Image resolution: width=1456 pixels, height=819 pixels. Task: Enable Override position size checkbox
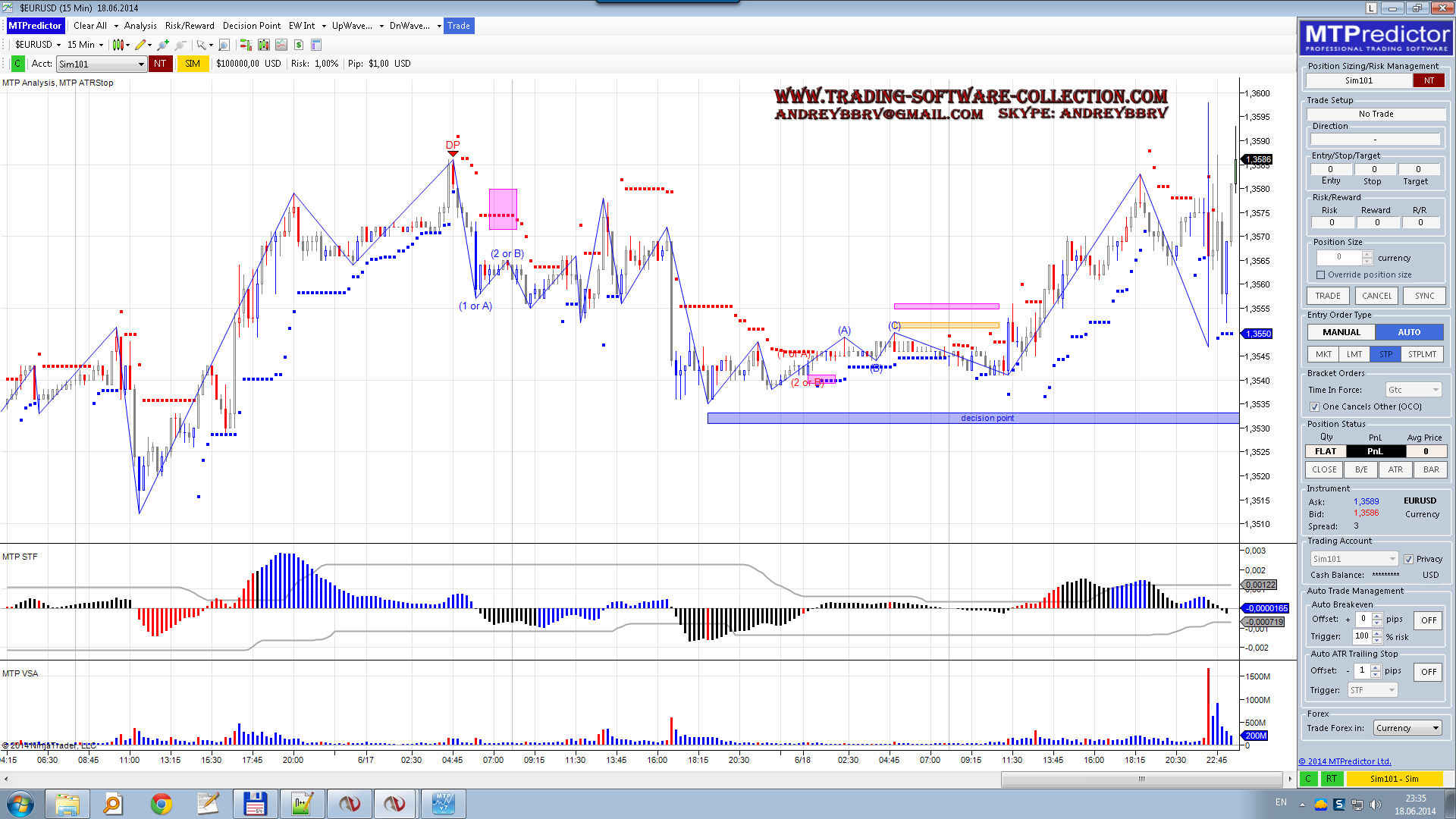point(1320,275)
